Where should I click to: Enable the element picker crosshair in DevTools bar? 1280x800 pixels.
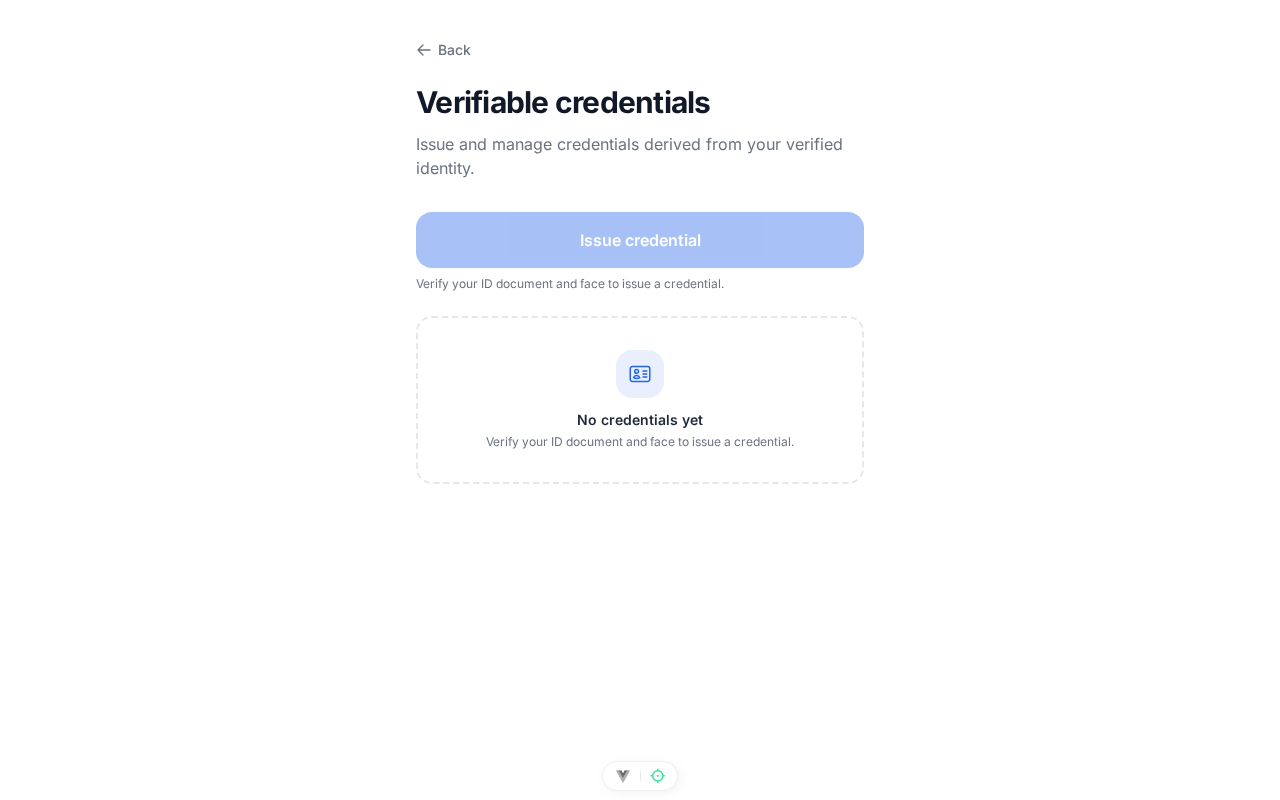click(x=658, y=776)
